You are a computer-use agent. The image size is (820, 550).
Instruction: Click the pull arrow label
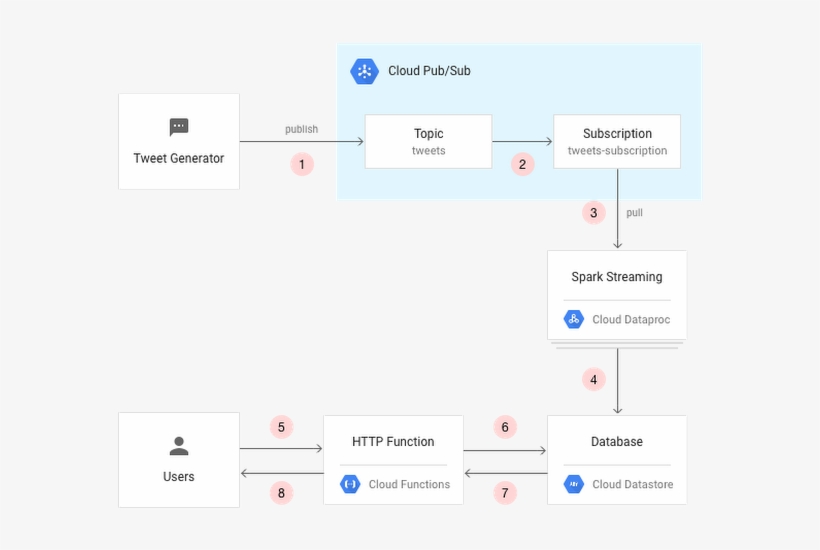tap(634, 213)
